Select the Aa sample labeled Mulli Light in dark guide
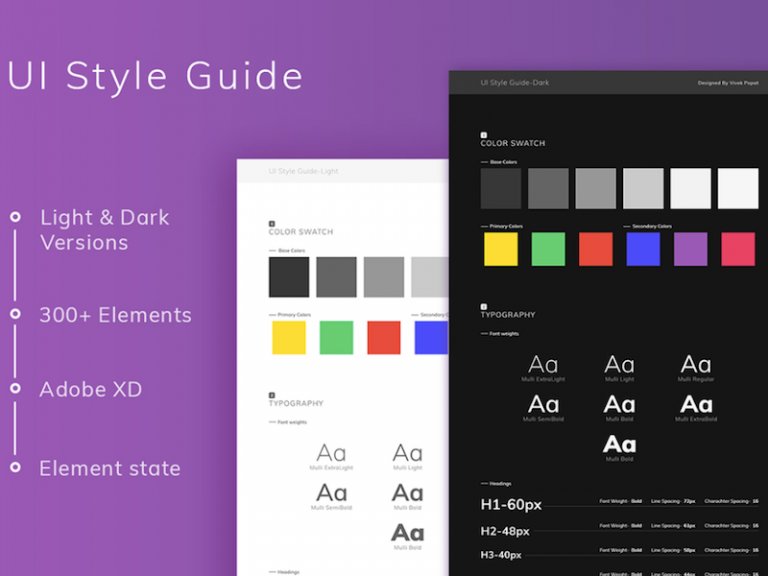The width and height of the screenshot is (768, 576). click(x=620, y=365)
